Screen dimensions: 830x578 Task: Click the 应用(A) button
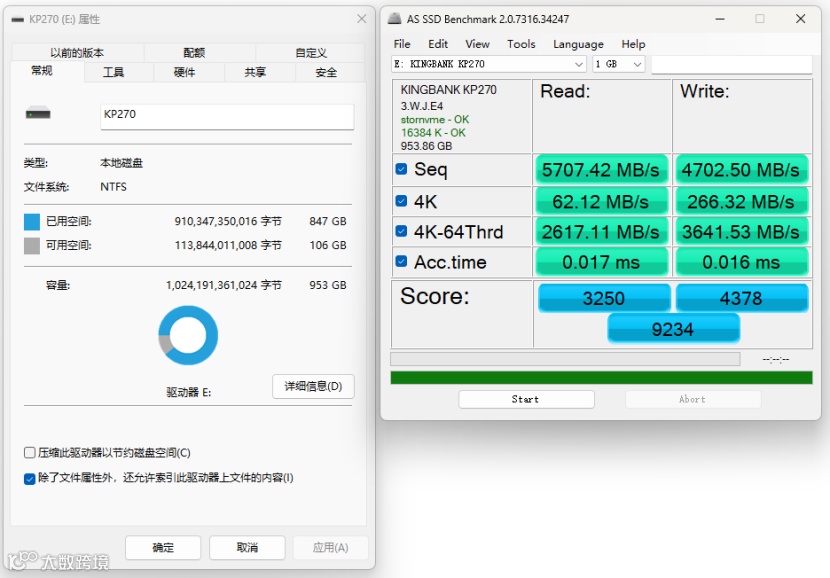coord(330,547)
